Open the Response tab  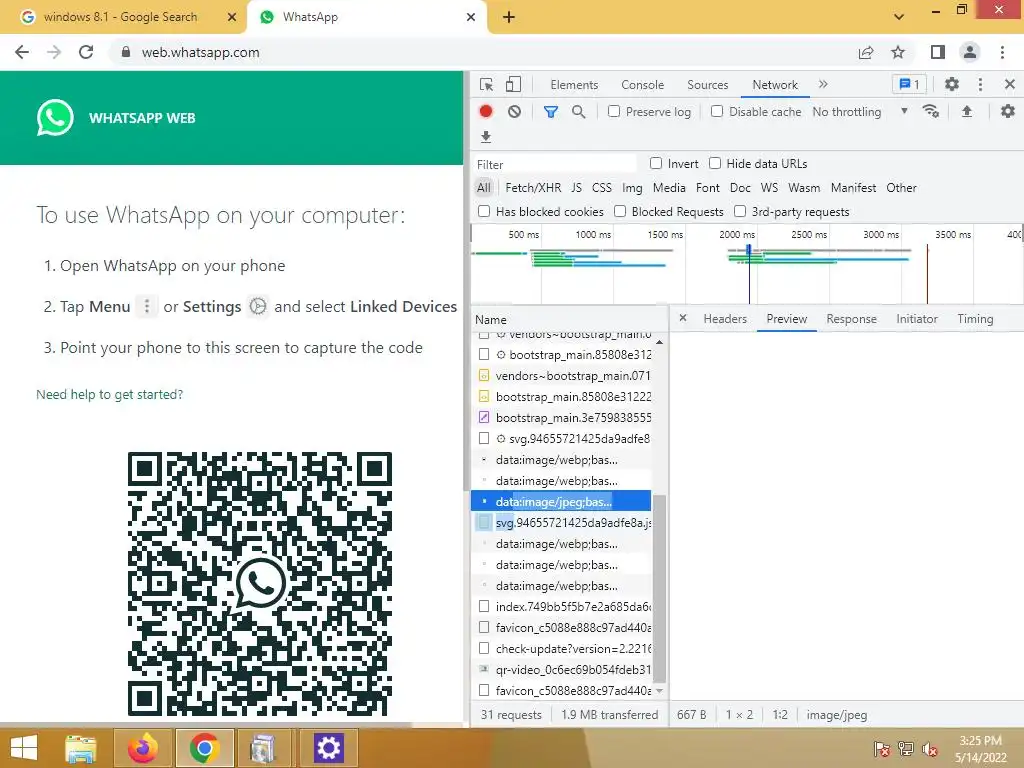(851, 319)
